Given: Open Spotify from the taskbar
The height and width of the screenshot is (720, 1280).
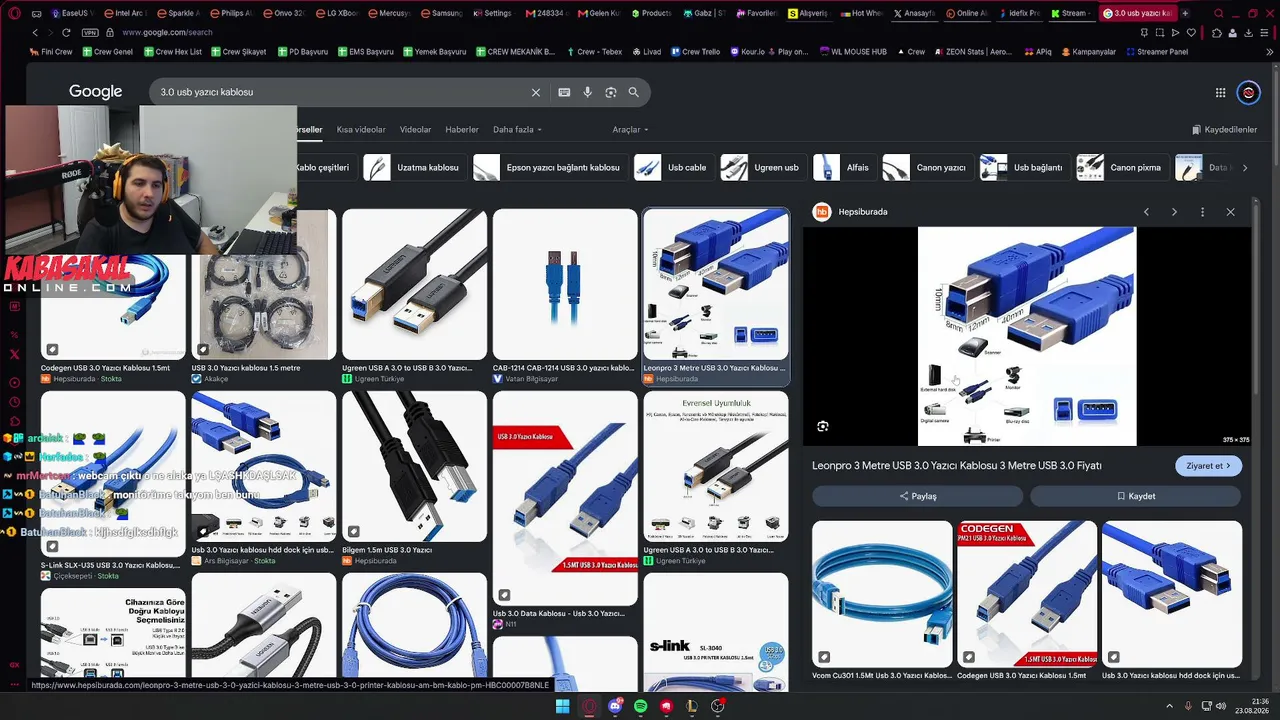Looking at the screenshot, I should coord(640,706).
